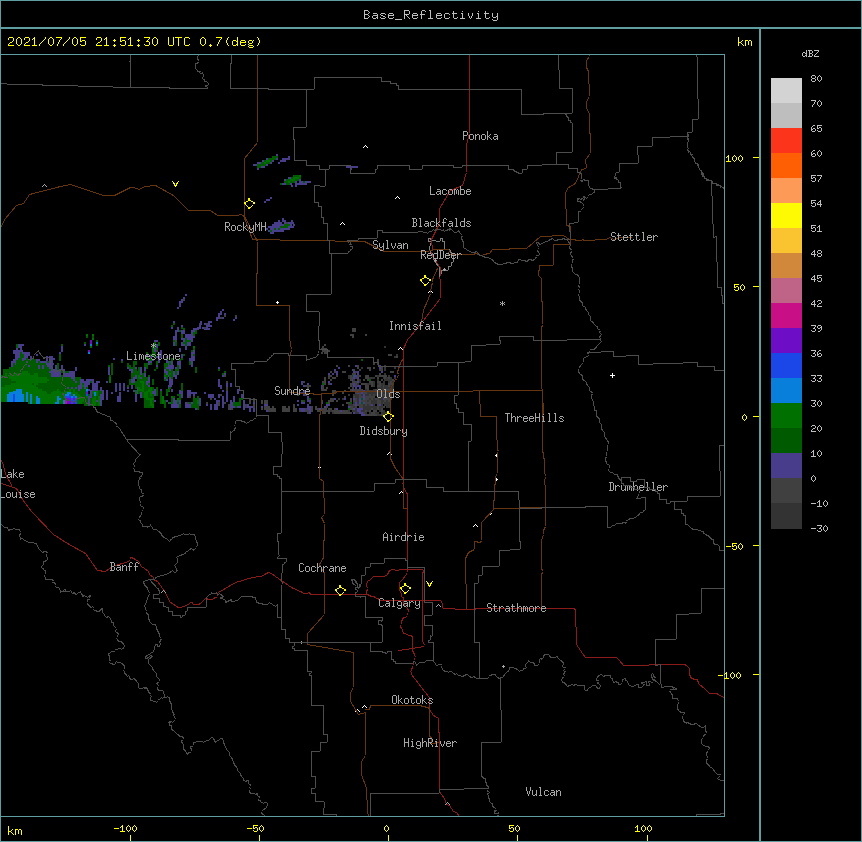Pick the red 65-60 dBZ legend swatch
Viewport: 862px width, 842px height.
pyautogui.click(x=786, y=140)
